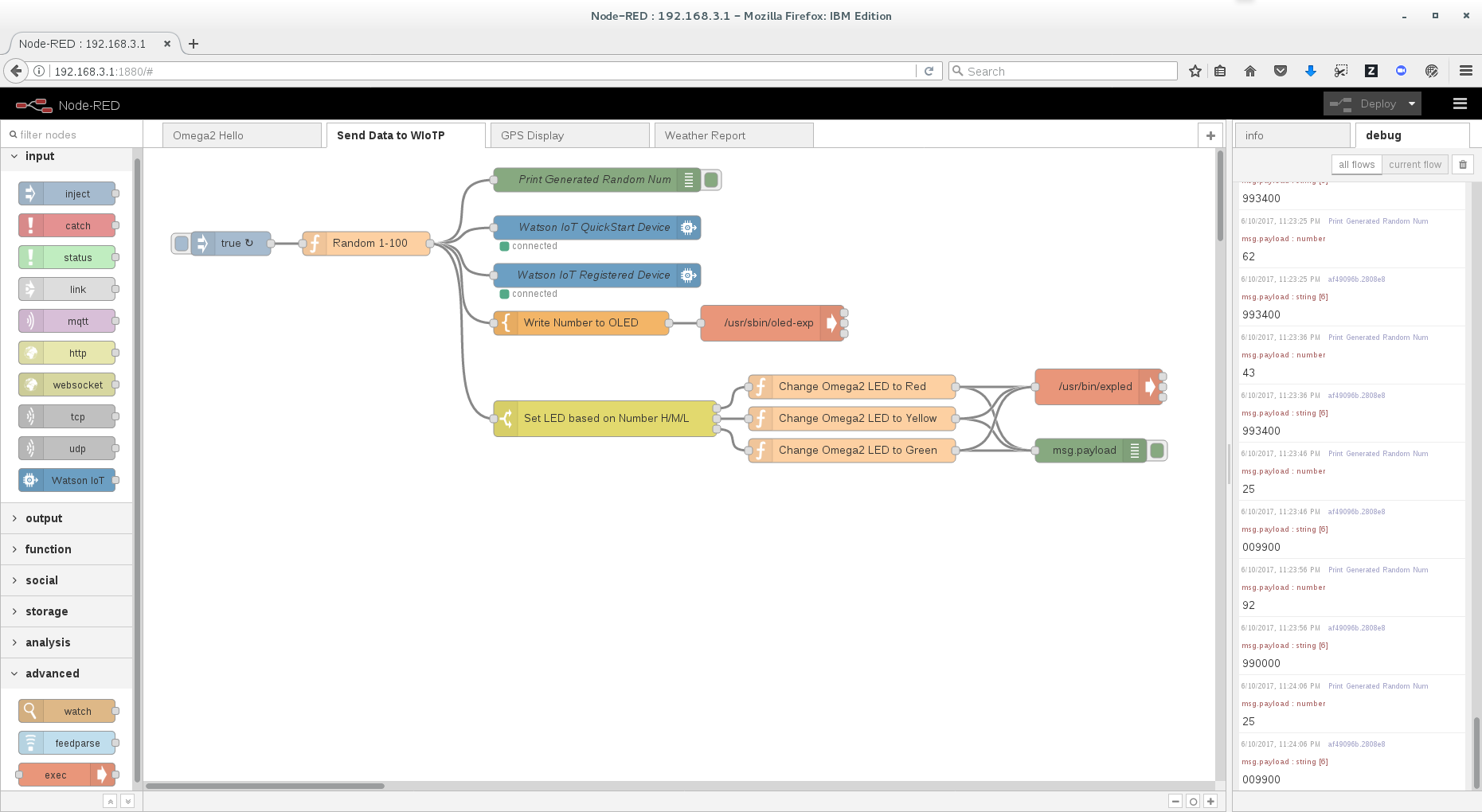Viewport: 1482px width, 812px height.
Task: Reload page in address bar
Action: point(929,71)
